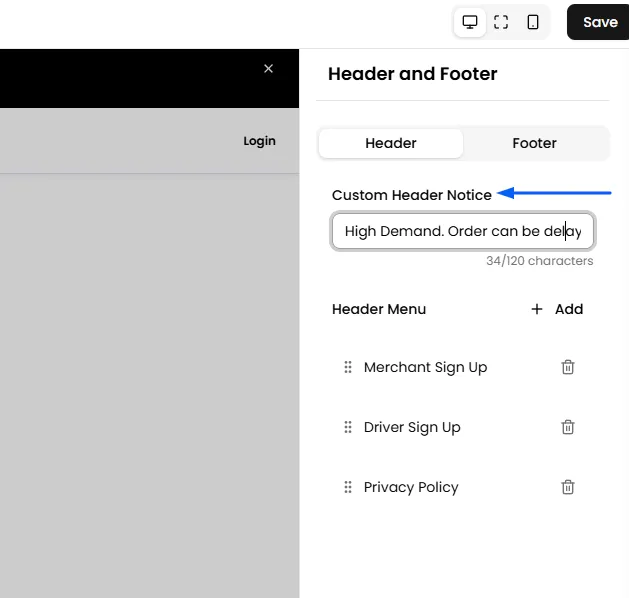Select the Footer tab
The width and height of the screenshot is (629, 598).
click(x=534, y=143)
